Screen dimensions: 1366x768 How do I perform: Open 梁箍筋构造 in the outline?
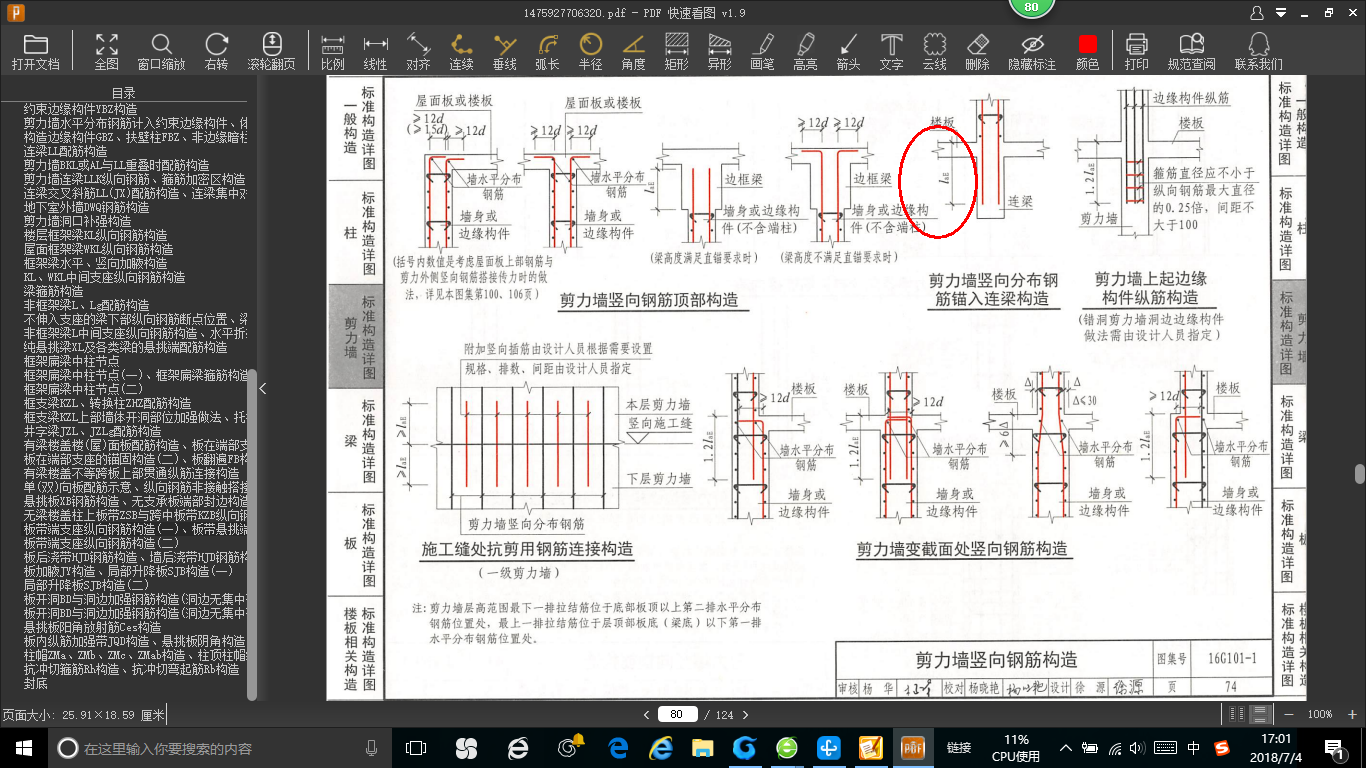(x=54, y=291)
